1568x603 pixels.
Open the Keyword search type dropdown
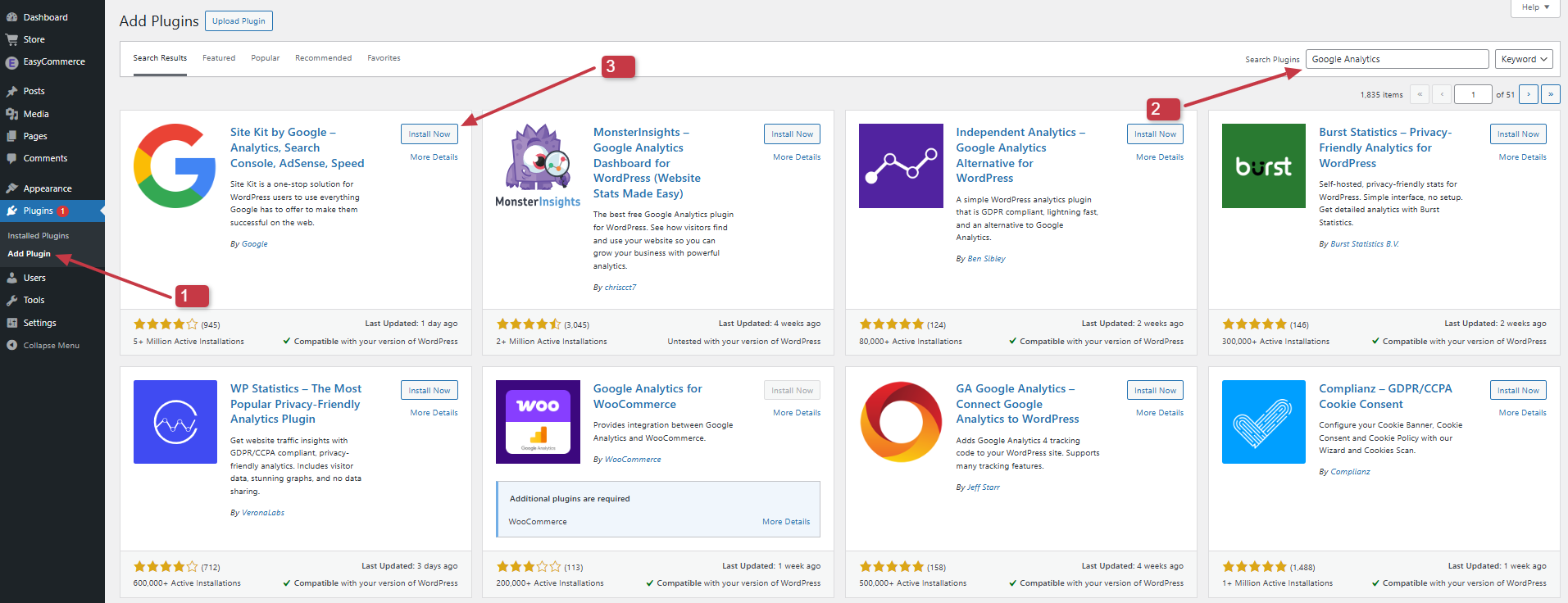pyautogui.click(x=1524, y=59)
